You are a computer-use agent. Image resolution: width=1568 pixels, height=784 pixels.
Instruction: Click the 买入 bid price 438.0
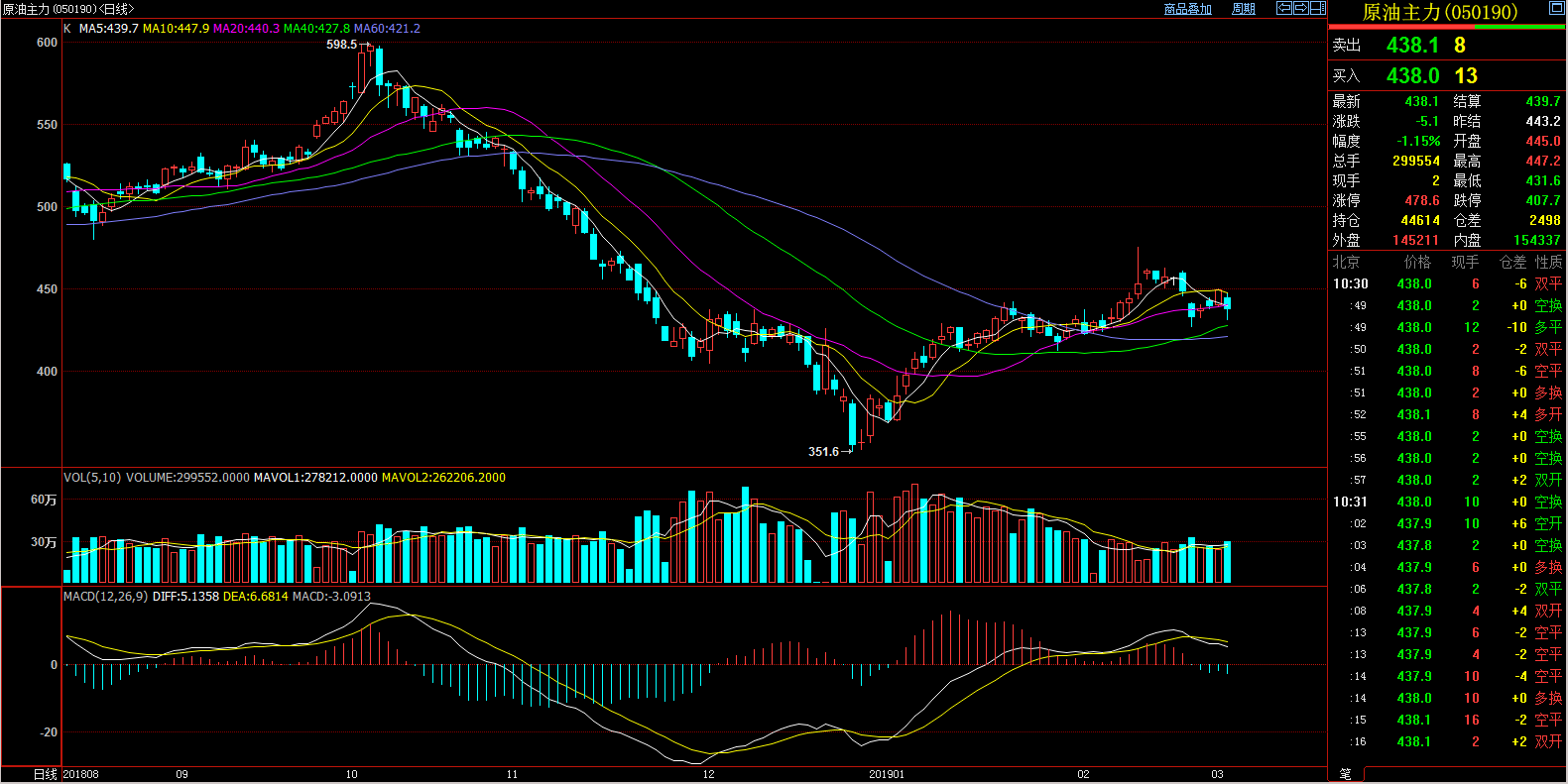tap(1412, 75)
